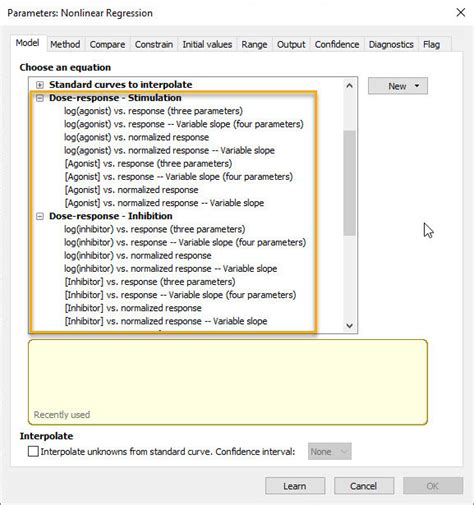Click the Model tab
This screenshot has height=505, width=474.
click(x=28, y=43)
